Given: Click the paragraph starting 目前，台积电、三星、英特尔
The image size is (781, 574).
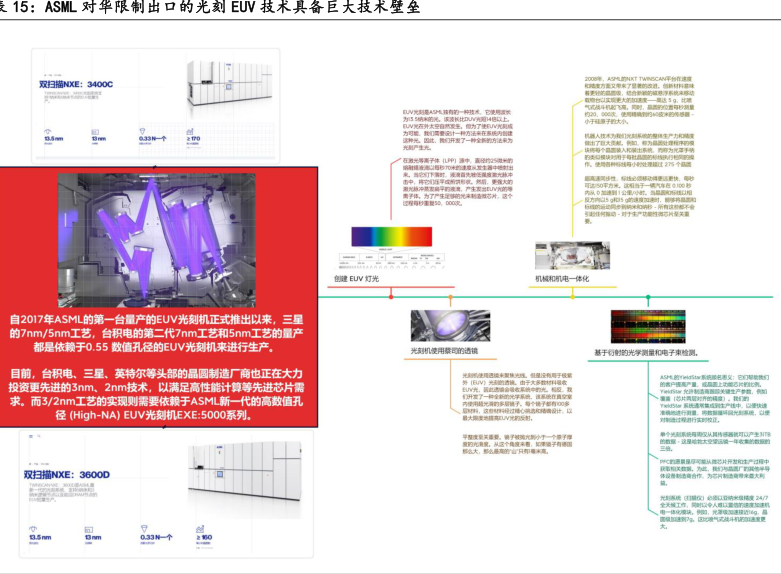Looking at the screenshot, I should [x=156, y=394].
